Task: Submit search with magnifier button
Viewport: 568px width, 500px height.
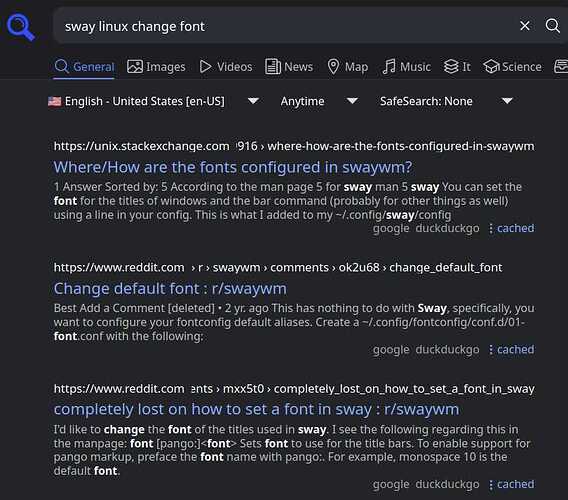Action: [553, 26]
